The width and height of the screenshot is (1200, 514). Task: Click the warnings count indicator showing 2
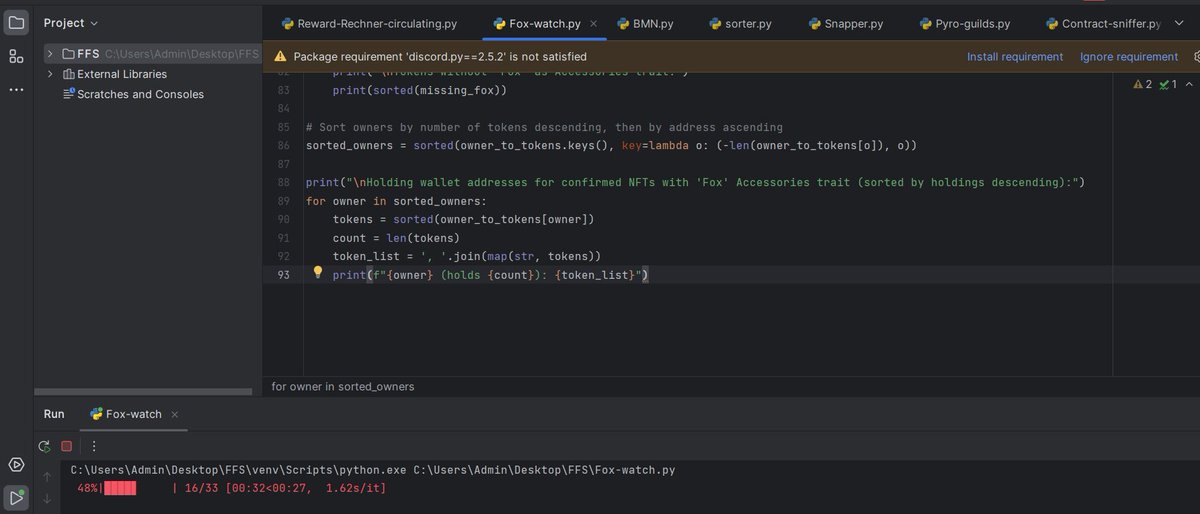click(1142, 85)
